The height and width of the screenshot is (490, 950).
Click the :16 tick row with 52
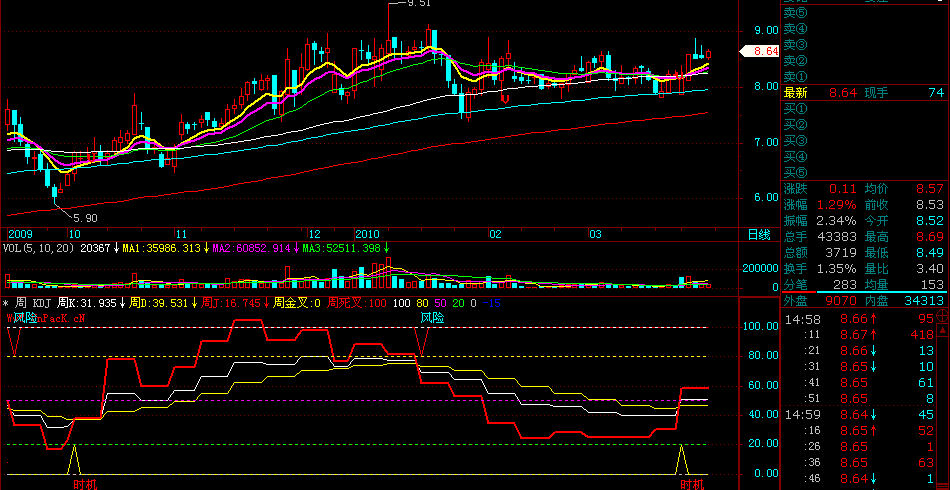click(x=859, y=431)
